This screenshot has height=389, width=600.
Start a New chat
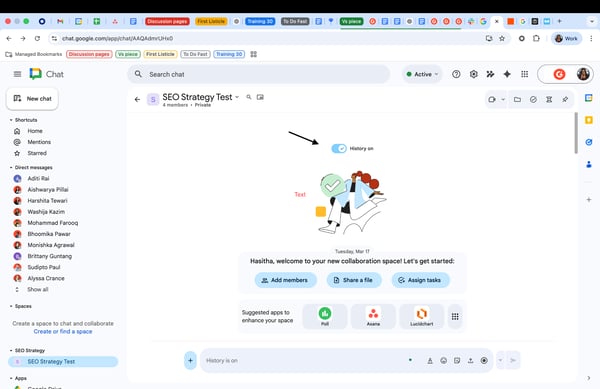32,99
